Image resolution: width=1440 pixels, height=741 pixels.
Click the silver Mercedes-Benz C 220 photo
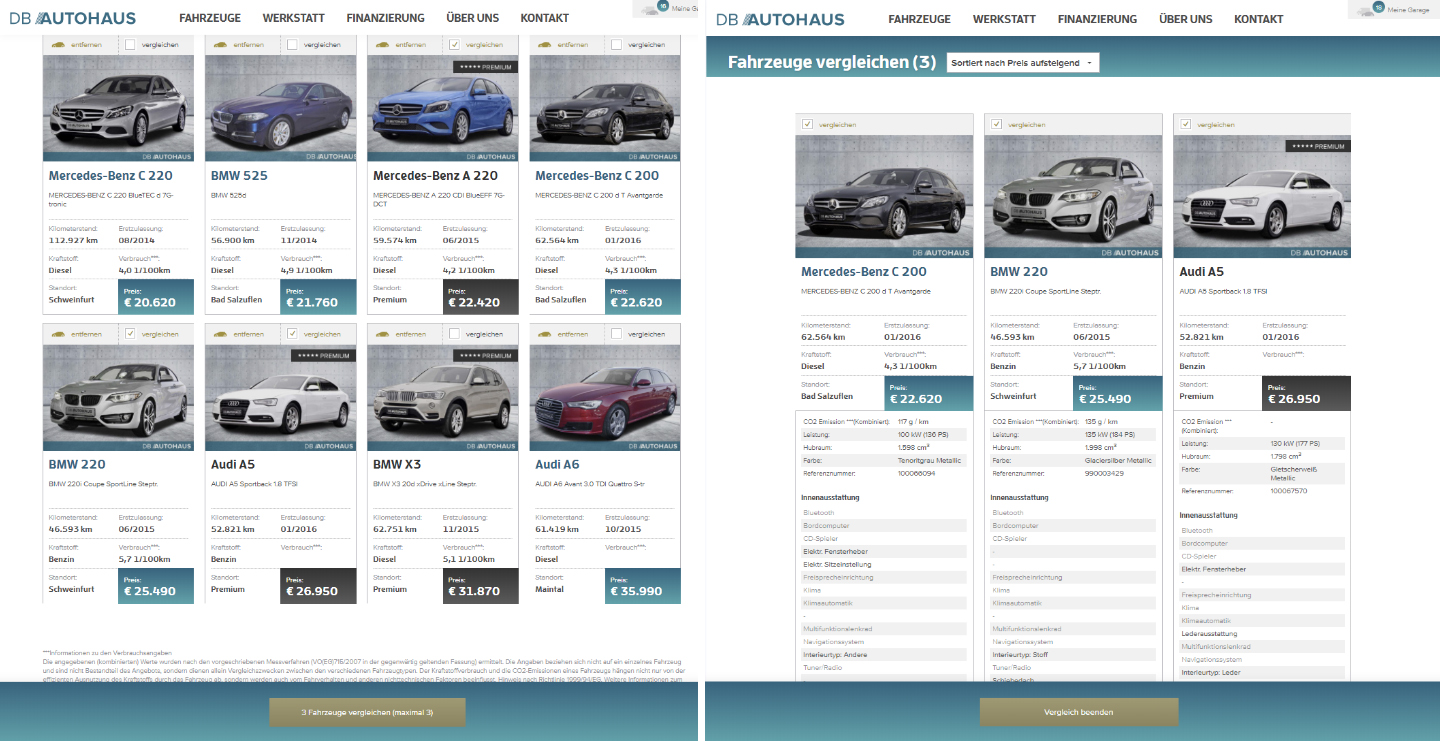click(114, 108)
